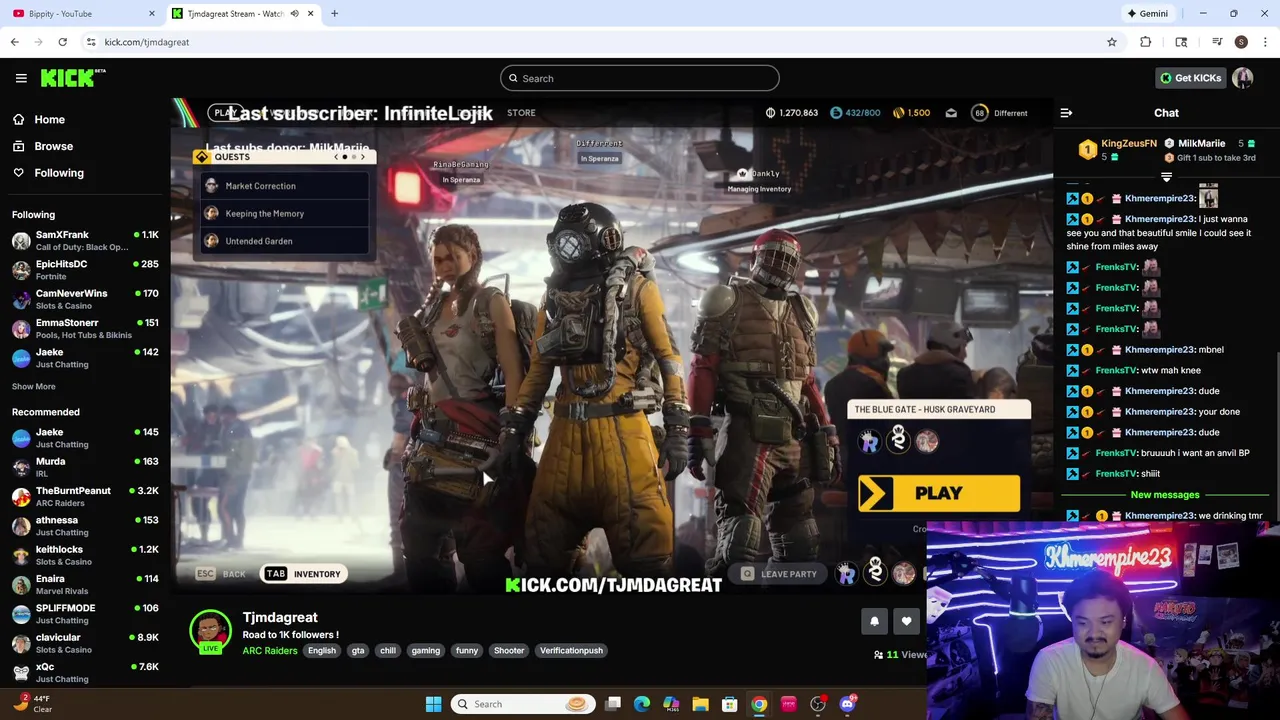Bookmark this page with the star
This screenshot has width=1280, height=720.
point(1111,42)
